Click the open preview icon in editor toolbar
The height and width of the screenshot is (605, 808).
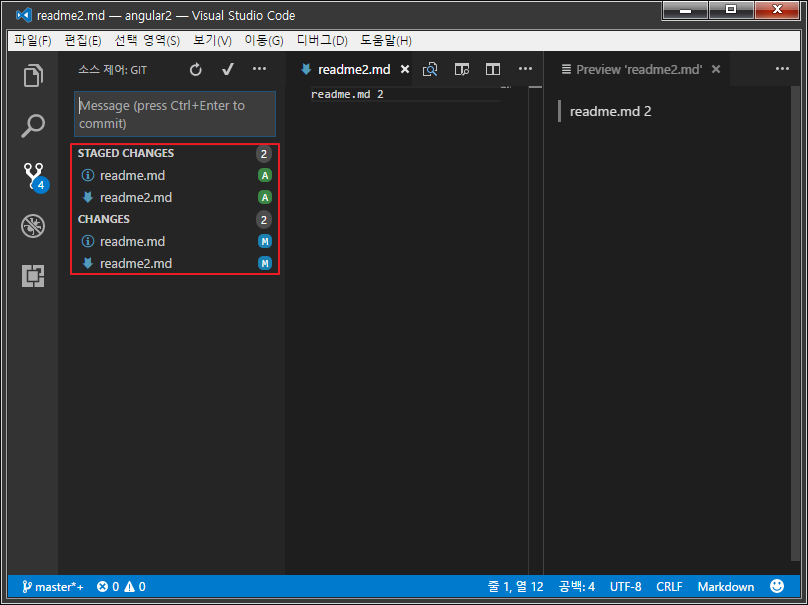pos(430,70)
